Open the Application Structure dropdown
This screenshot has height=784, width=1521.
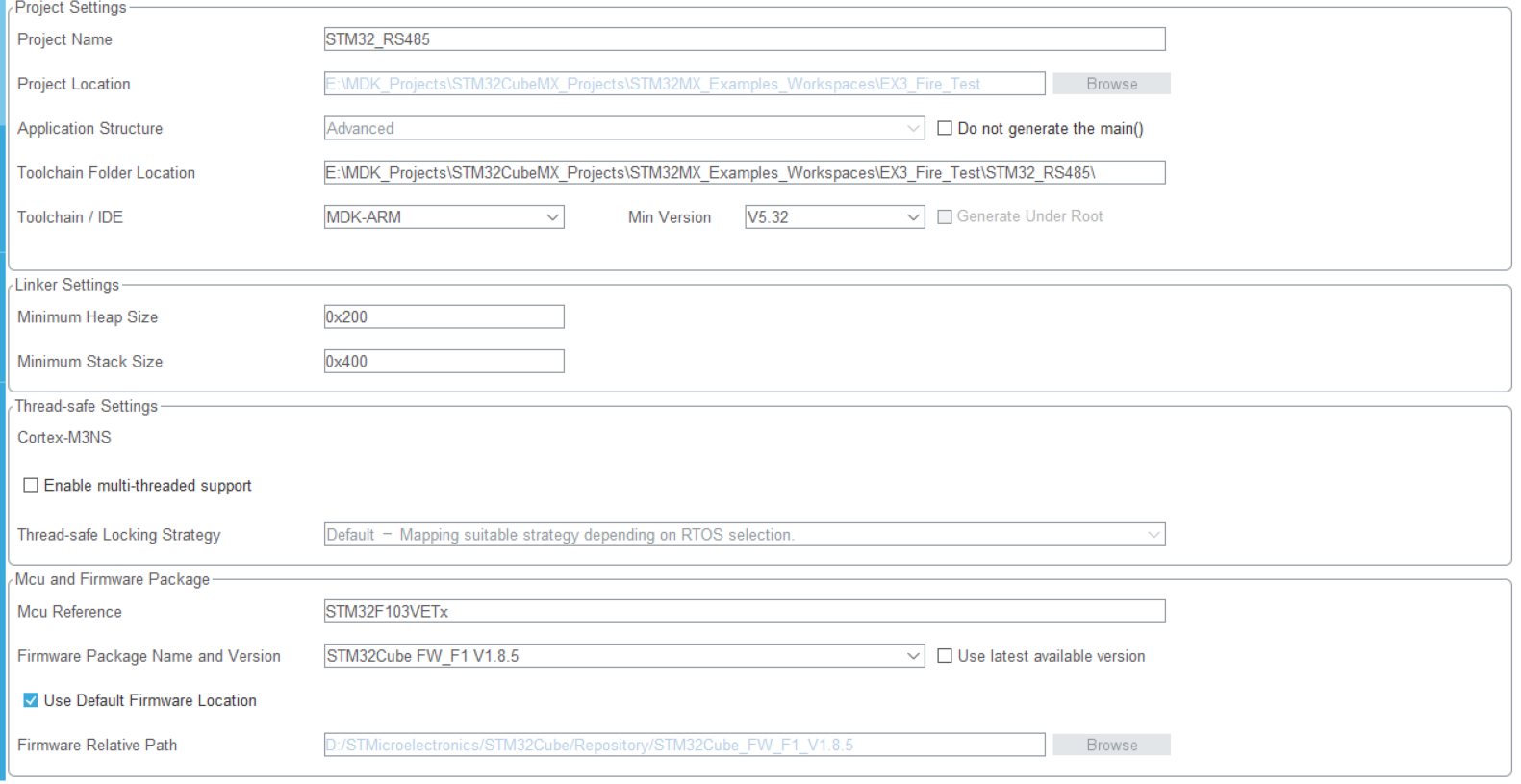[x=624, y=128]
